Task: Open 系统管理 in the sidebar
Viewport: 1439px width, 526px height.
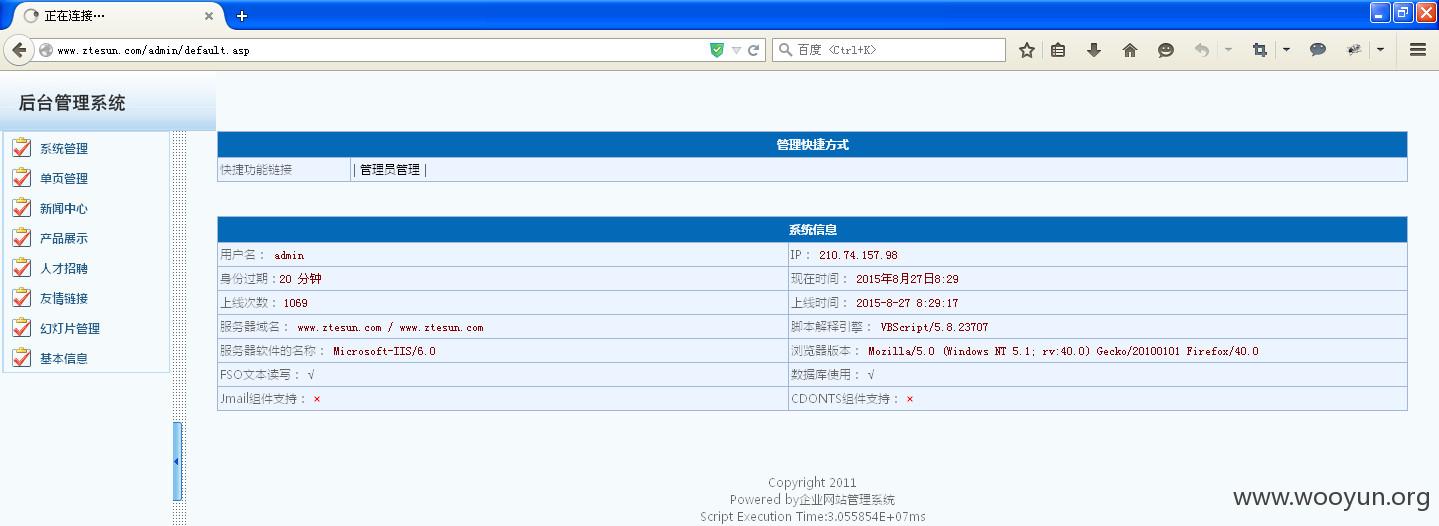Action: pyautogui.click(x=64, y=149)
